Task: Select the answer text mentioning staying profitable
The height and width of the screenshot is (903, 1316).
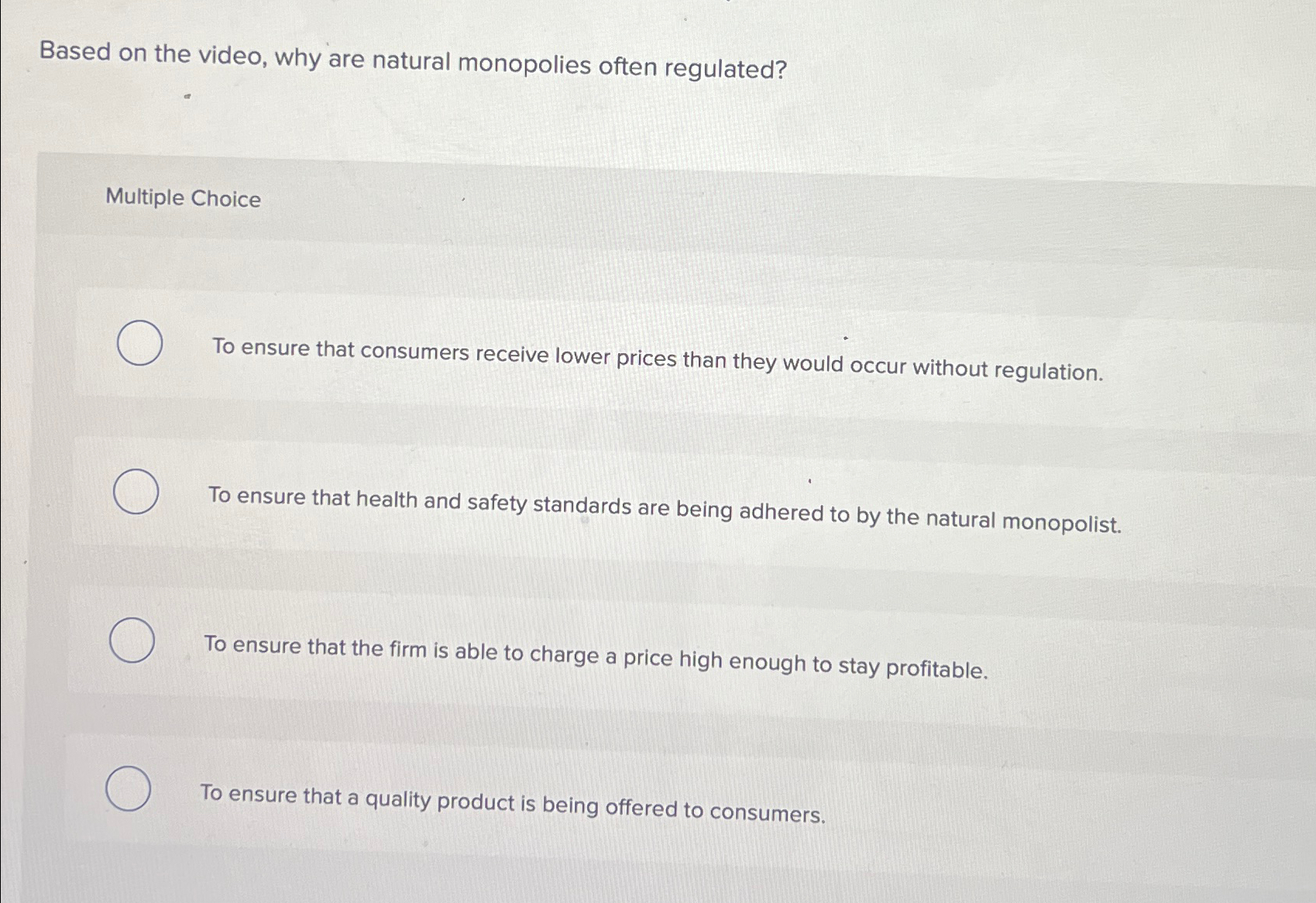Action: pos(596,654)
